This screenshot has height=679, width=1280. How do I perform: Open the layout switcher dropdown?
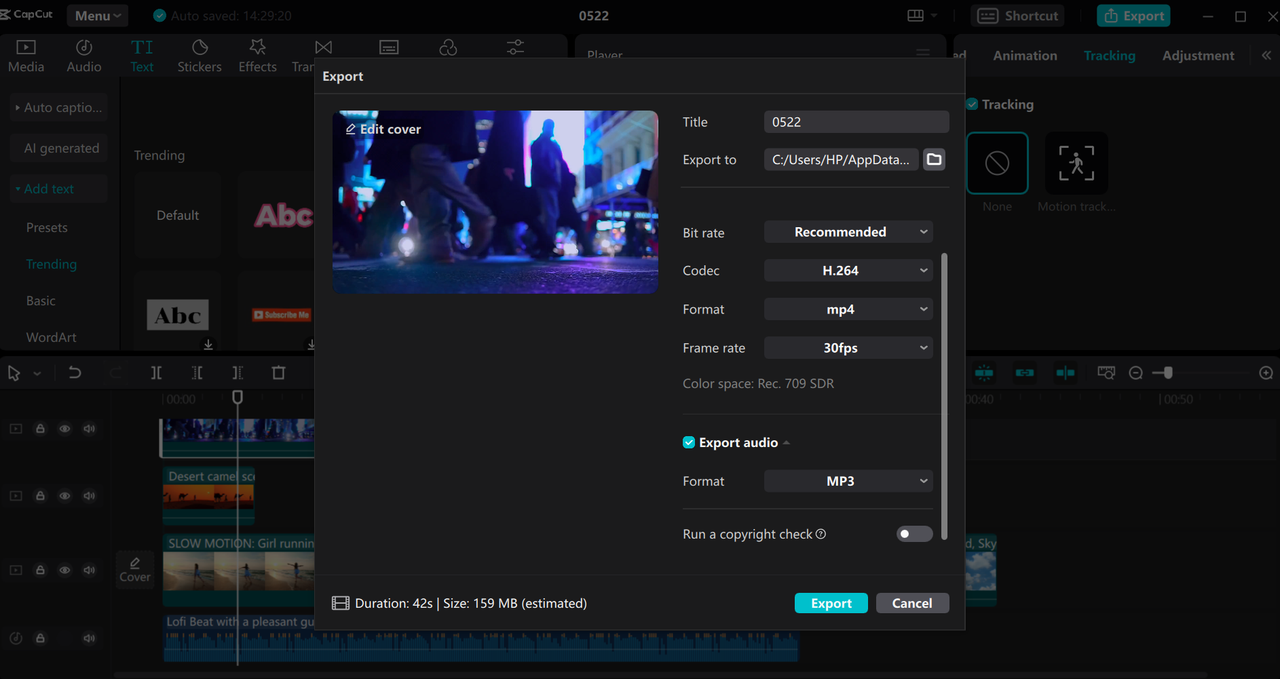[x=922, y=15]
